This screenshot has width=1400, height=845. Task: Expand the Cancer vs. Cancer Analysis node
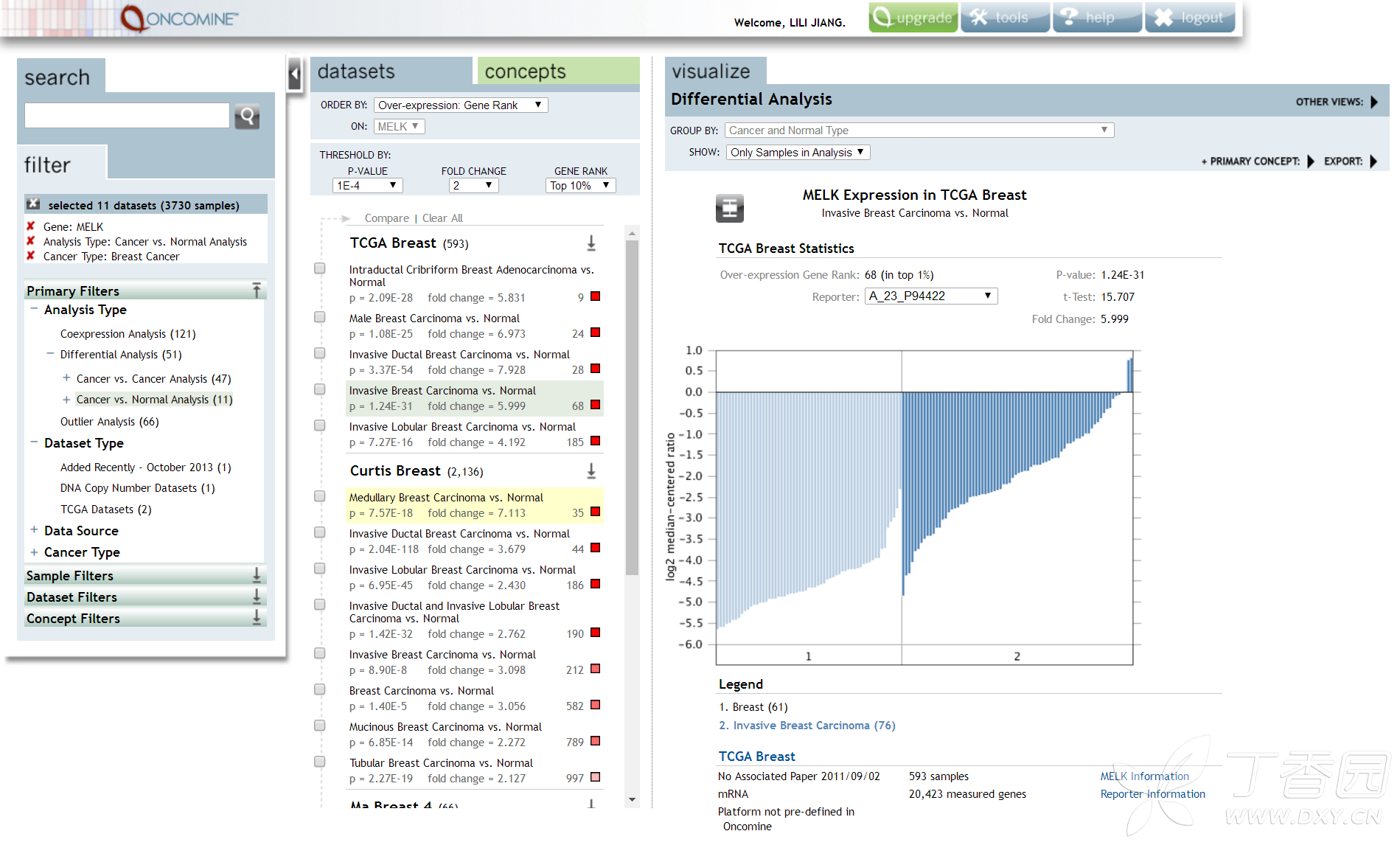coord(66,378)
